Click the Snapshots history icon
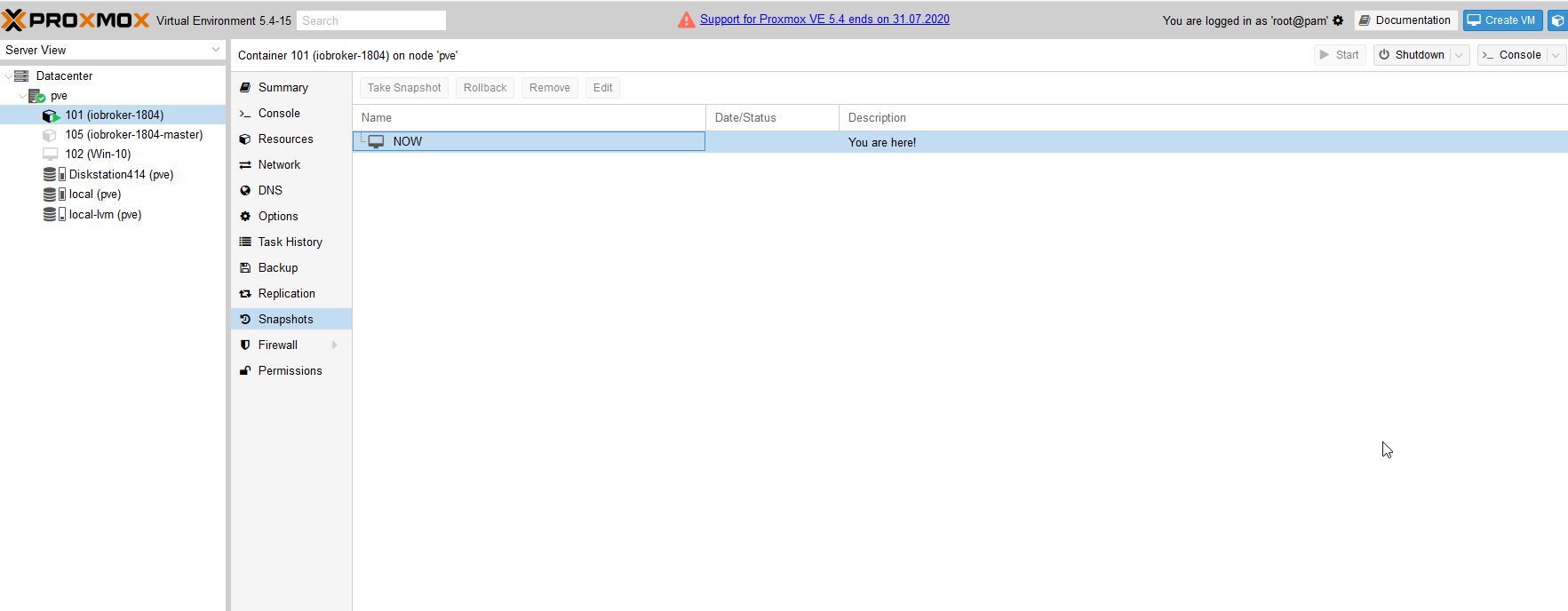 point(245,320)
